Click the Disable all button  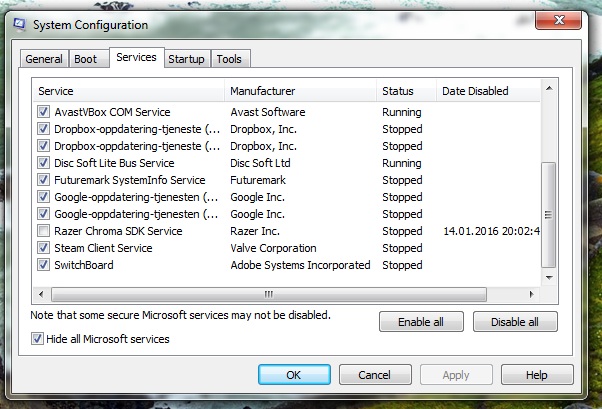click(x=515, y=322)
